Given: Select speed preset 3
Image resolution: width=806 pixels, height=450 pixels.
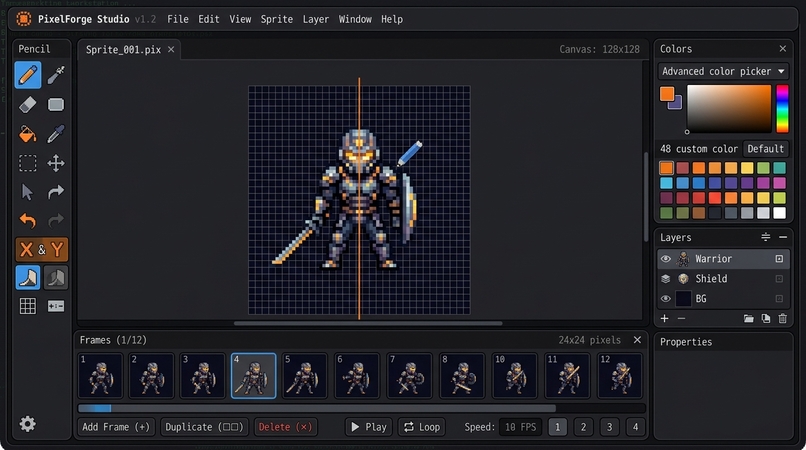Looking at the screenshot, I should pyautogui.click(x=610, y=427).
